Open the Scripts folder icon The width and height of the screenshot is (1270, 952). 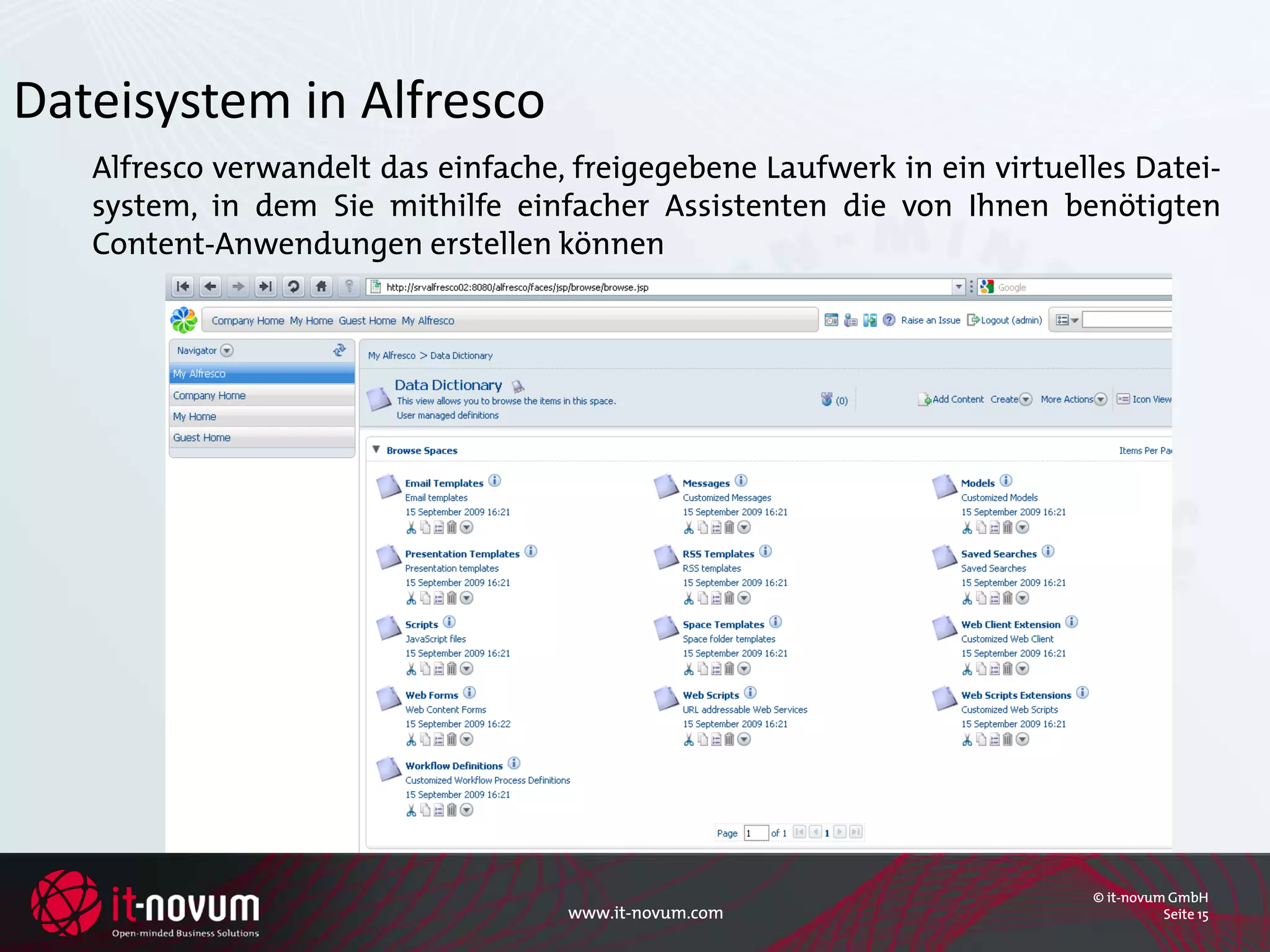tap(389, 628)
